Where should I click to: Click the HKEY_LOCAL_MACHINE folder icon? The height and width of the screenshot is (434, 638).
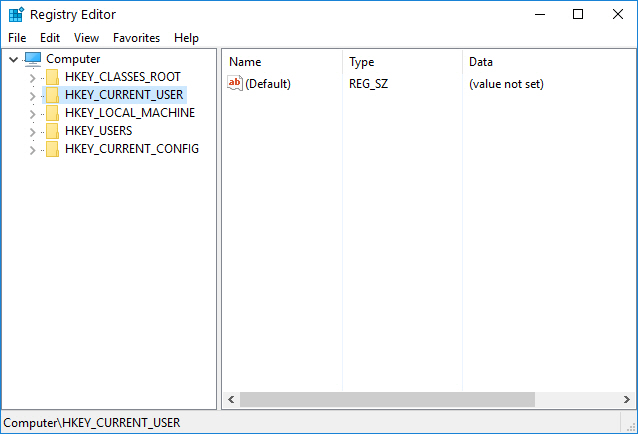(52, 113)
